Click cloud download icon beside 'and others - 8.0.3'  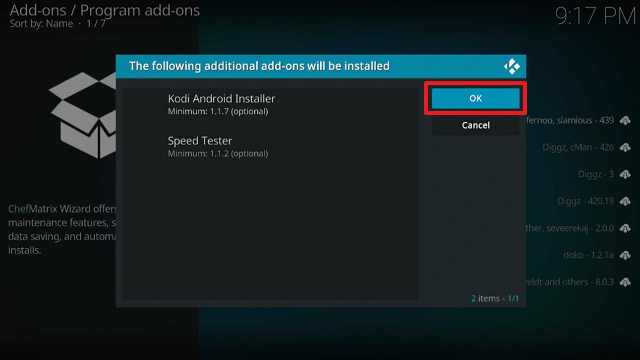625,282
